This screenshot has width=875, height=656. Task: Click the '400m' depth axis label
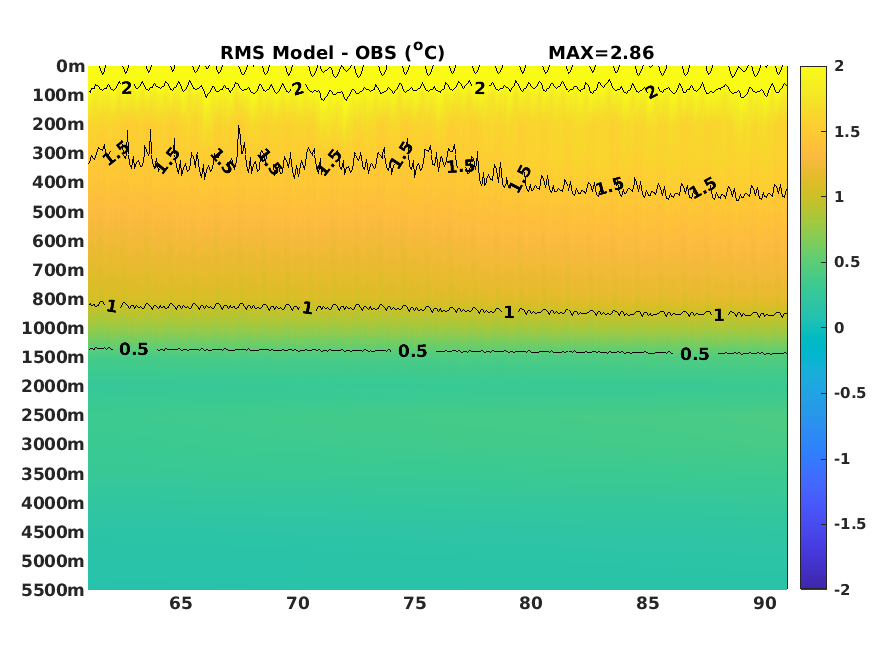pos(59,182)
